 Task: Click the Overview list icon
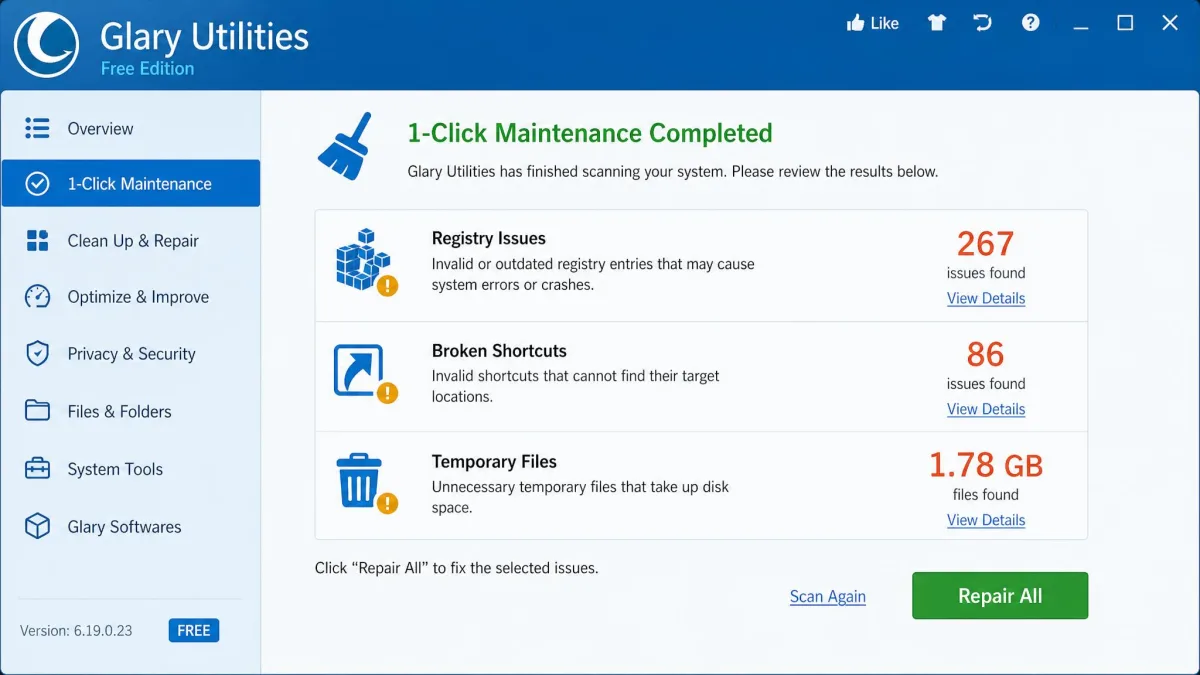coord(37,128)
